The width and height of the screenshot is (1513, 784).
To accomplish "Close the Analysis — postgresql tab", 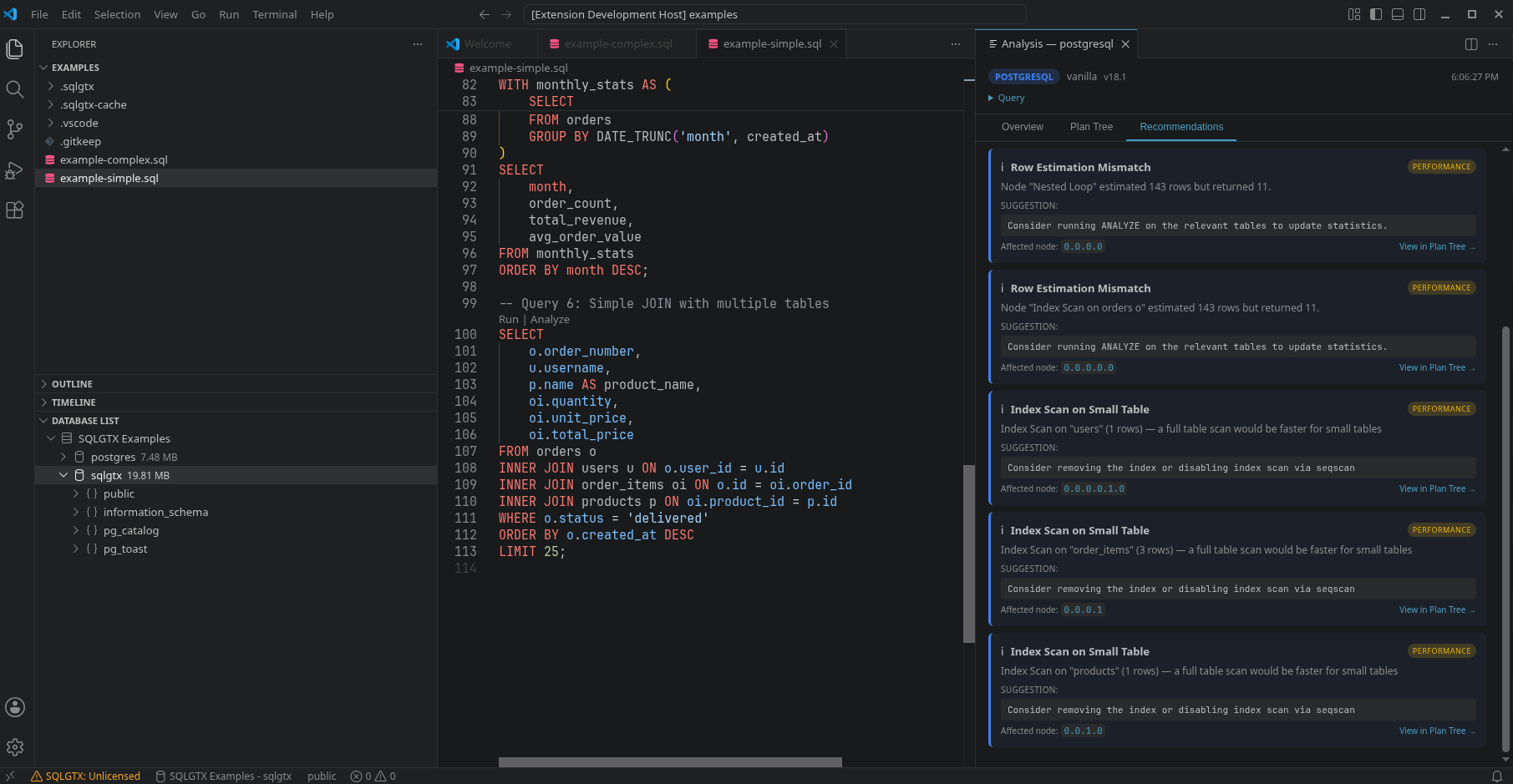I will pyautogui.click(x=1125, y=44).
